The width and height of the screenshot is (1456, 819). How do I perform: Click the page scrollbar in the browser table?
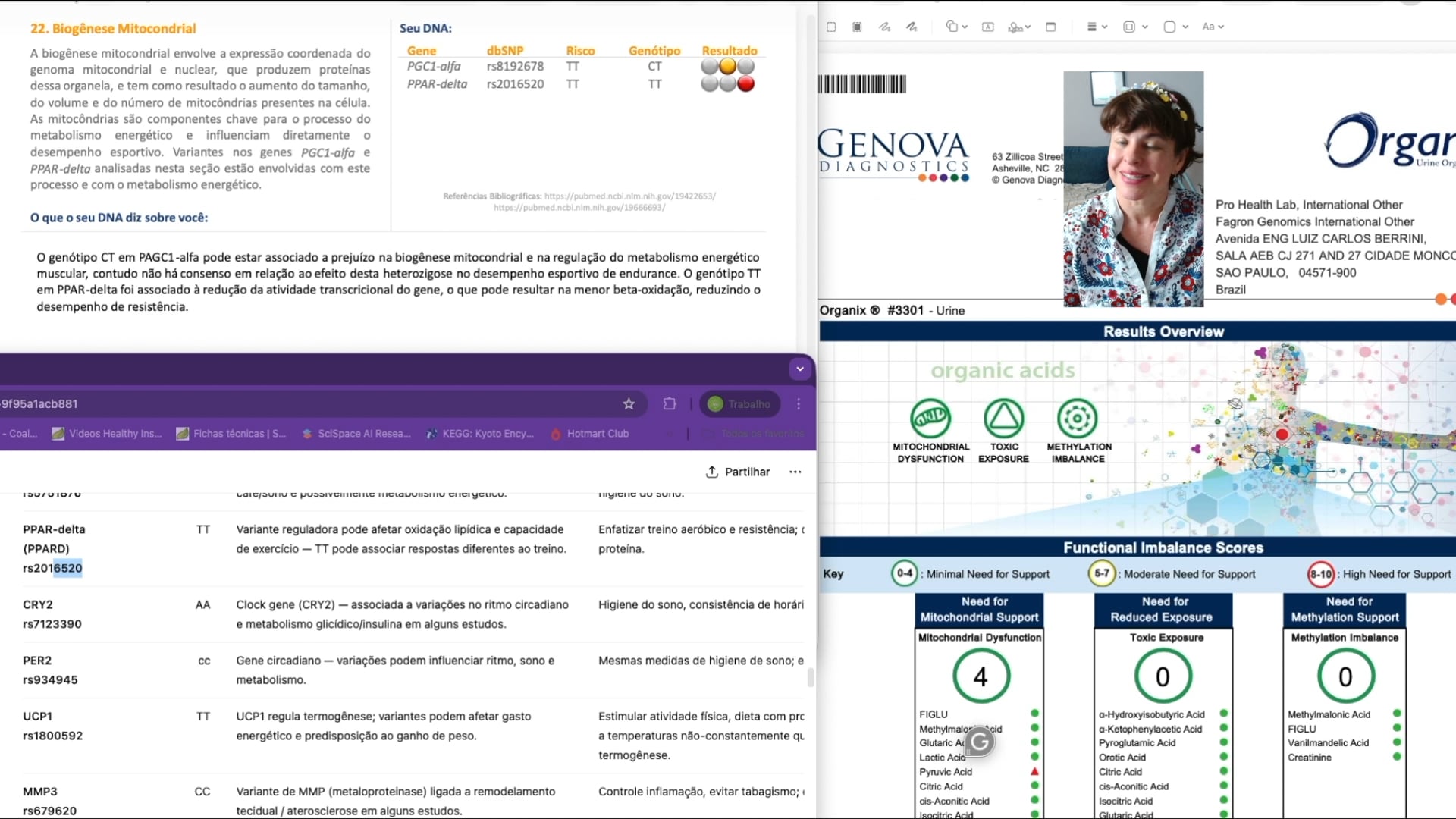[811, 676]
